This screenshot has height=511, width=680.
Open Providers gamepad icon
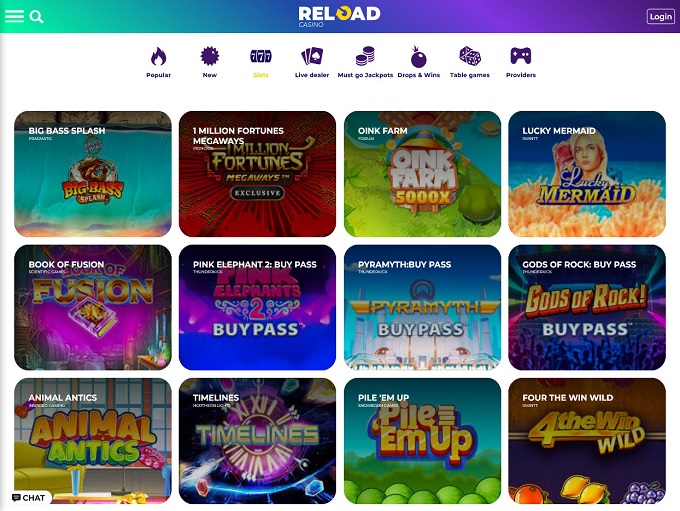tap(521, 56)
